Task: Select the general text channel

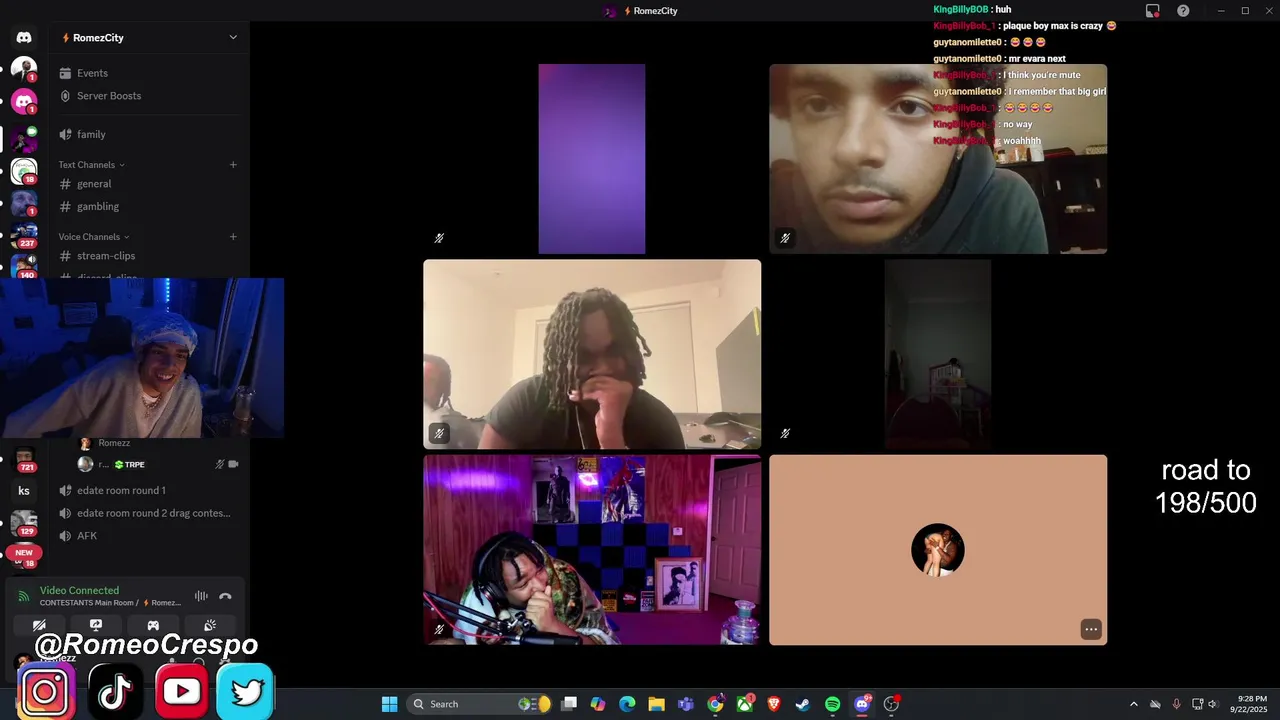Action: pyautogui.click(x=149, y=184)
